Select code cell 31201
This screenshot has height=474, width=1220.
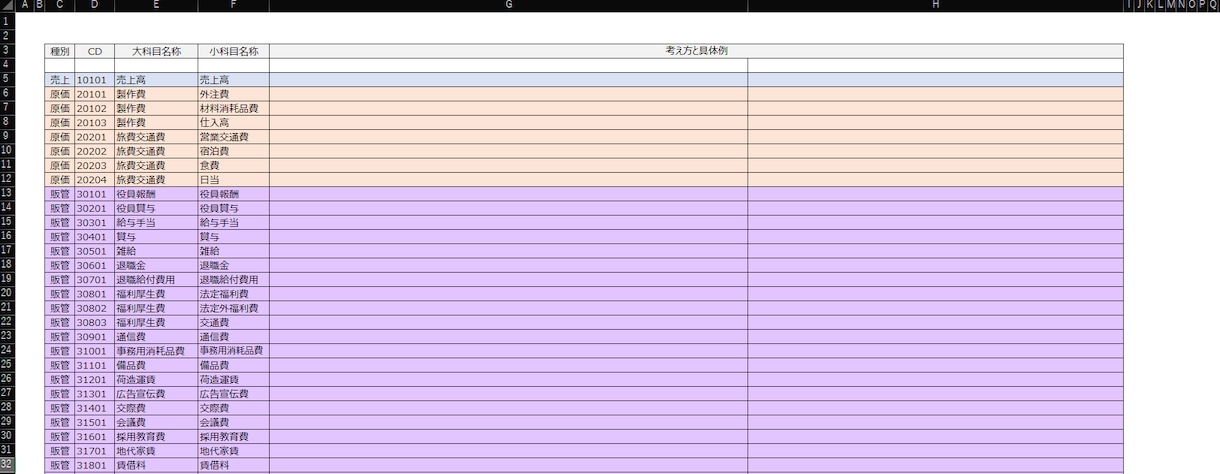(x=94, y=380)
